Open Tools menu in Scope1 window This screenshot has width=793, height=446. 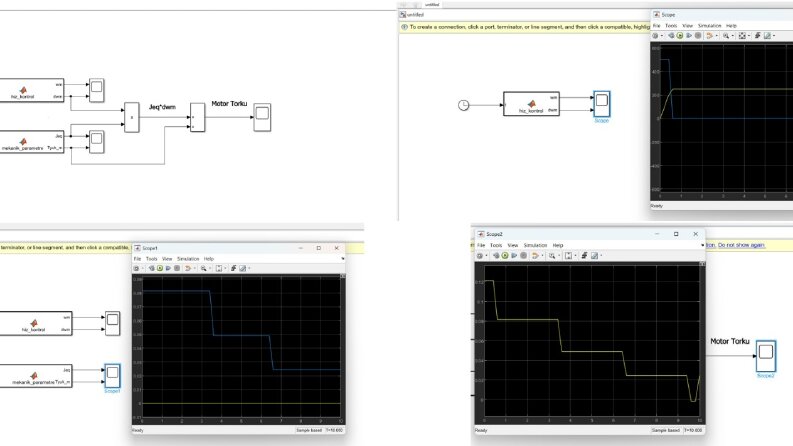(x=152, y=259)
